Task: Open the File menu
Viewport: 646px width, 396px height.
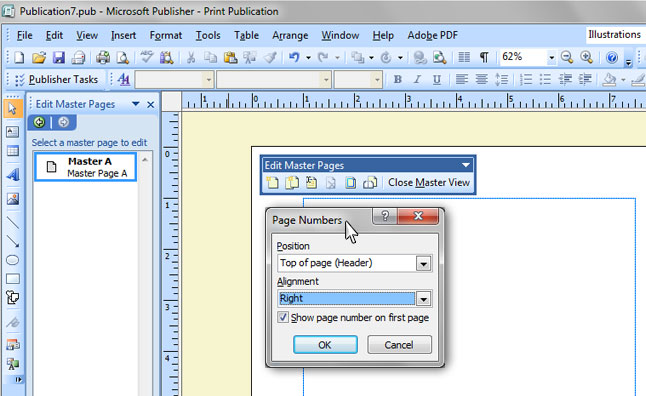Action: [x=24, y=35]
